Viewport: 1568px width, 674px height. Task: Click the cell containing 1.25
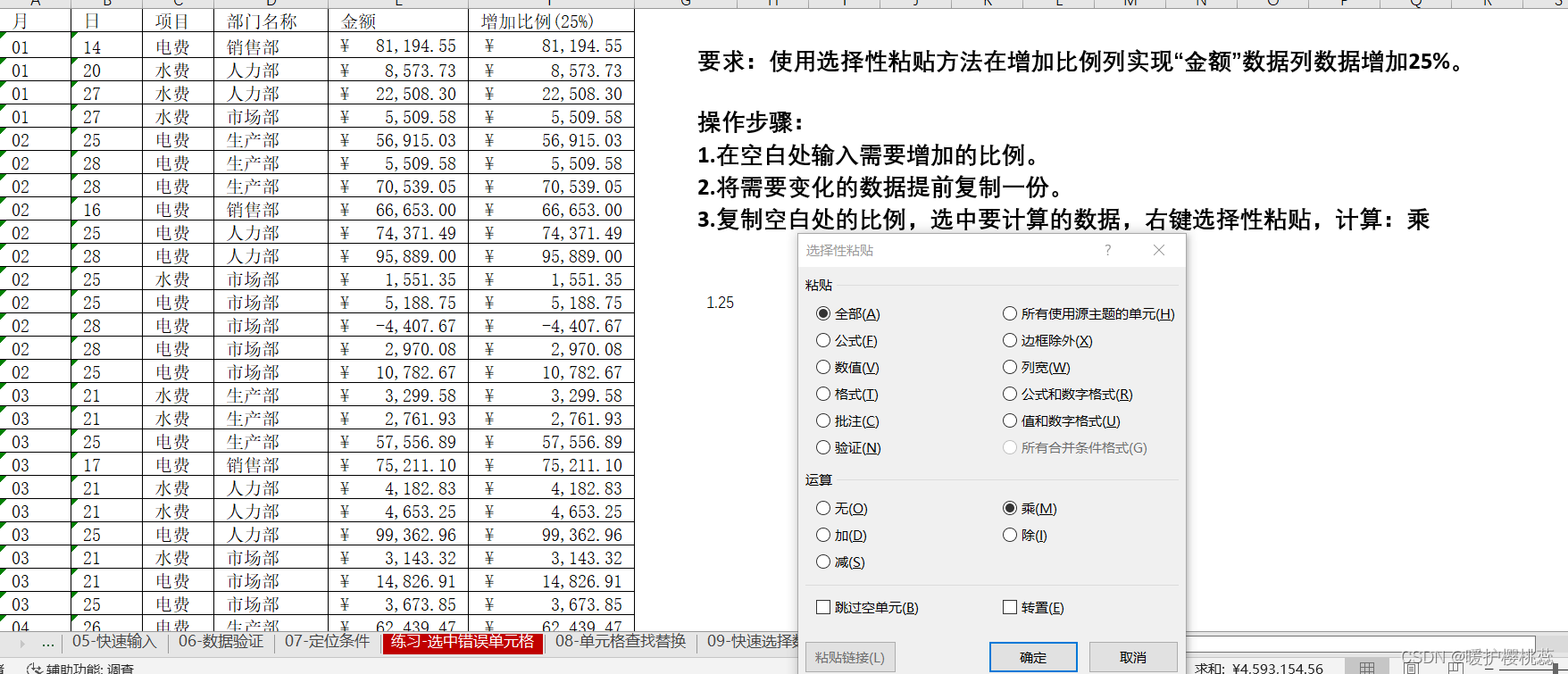720,303
